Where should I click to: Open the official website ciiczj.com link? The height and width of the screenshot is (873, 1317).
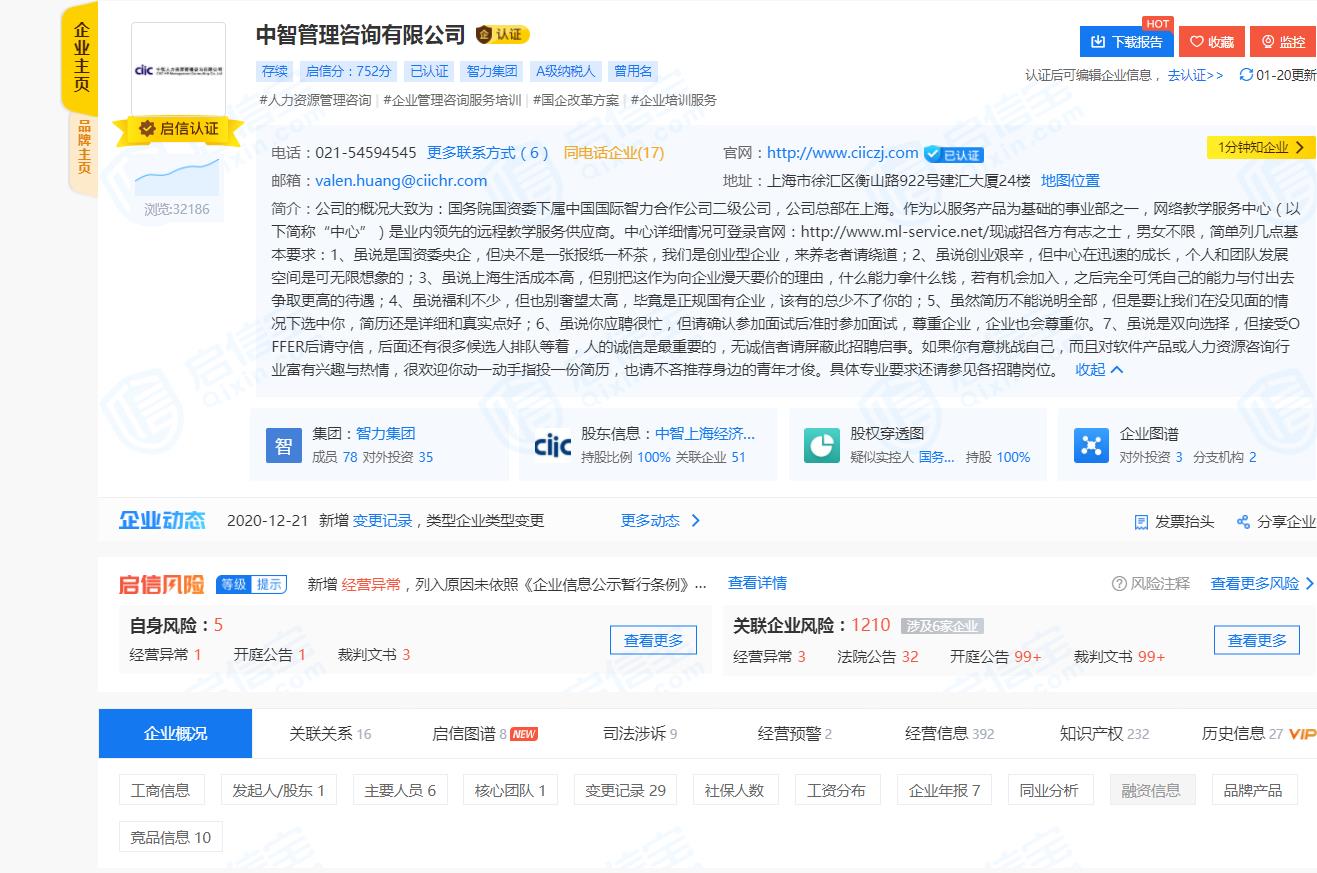point(842,153)
